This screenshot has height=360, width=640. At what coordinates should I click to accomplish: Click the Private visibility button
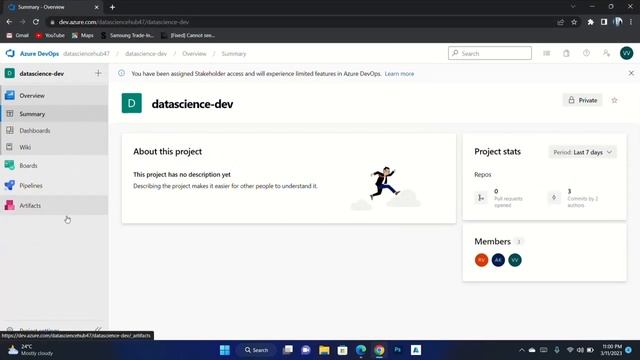coord(582,100)
